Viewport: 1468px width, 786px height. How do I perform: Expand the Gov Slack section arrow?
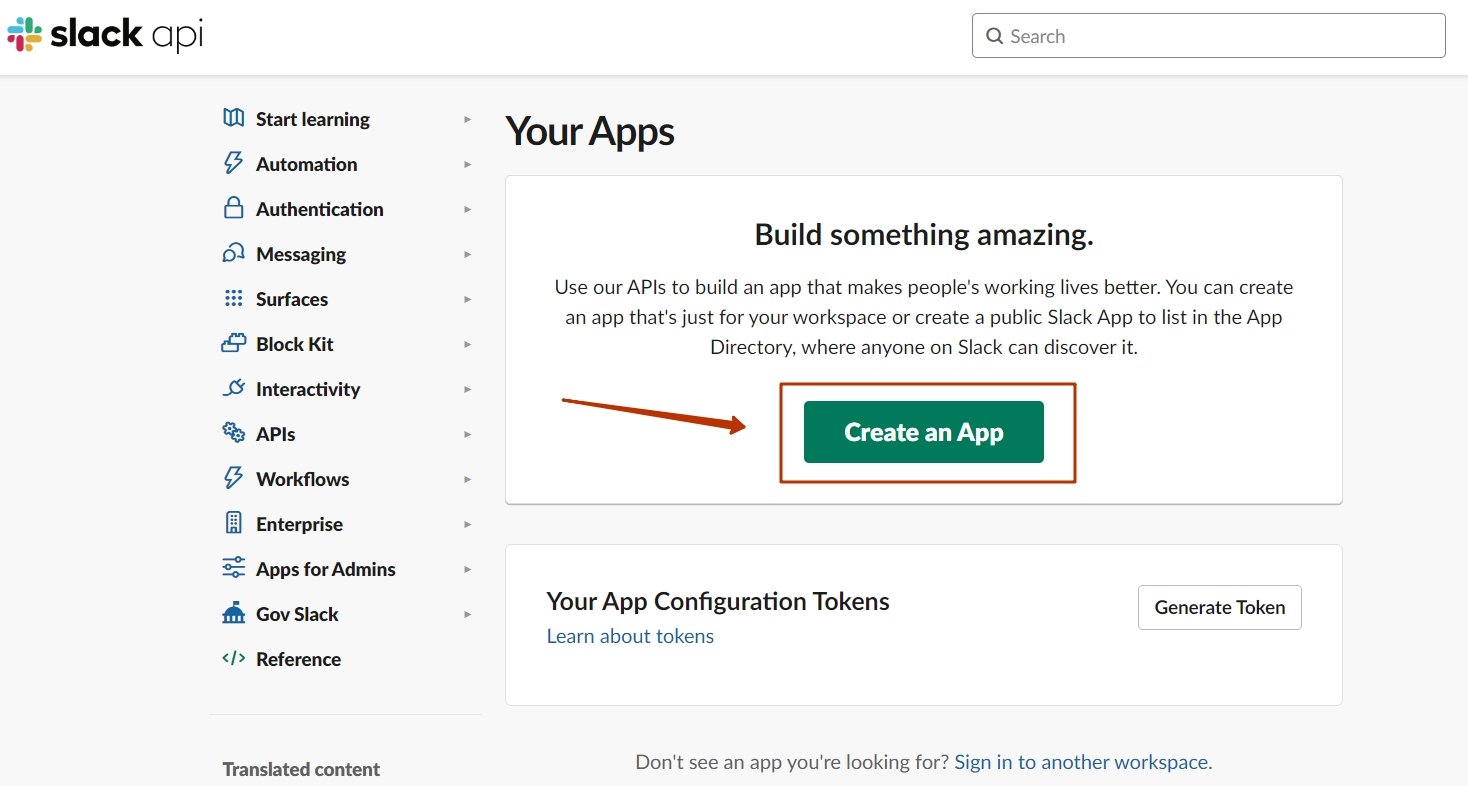[x=467, y=614]
